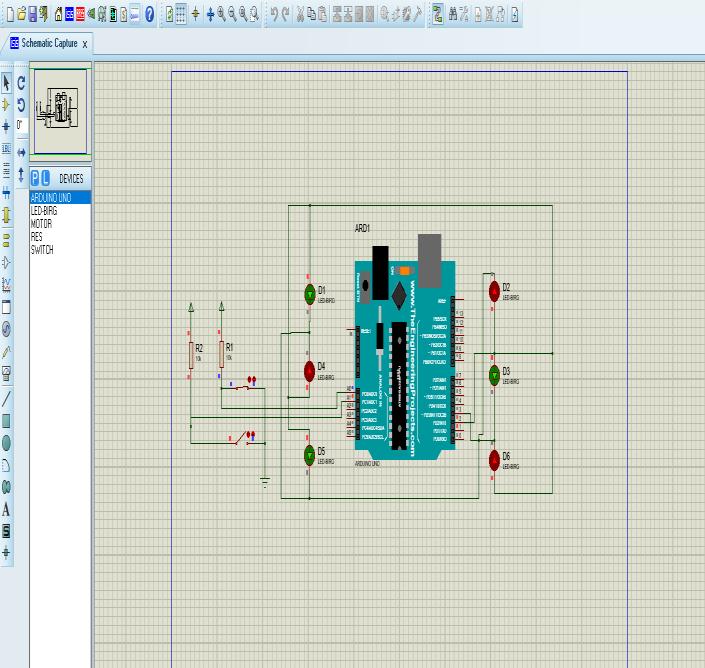Save the design using the floppy disk icon
Screen dimensions: 705x668
[x=32, y=14]
